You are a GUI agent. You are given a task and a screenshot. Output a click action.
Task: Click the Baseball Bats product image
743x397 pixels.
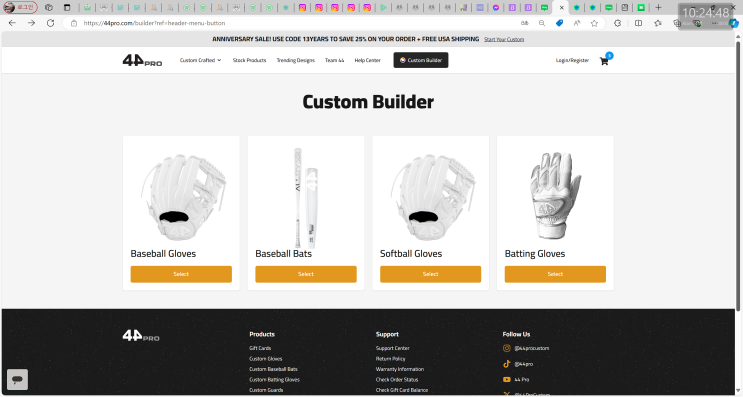pos(306,197)
